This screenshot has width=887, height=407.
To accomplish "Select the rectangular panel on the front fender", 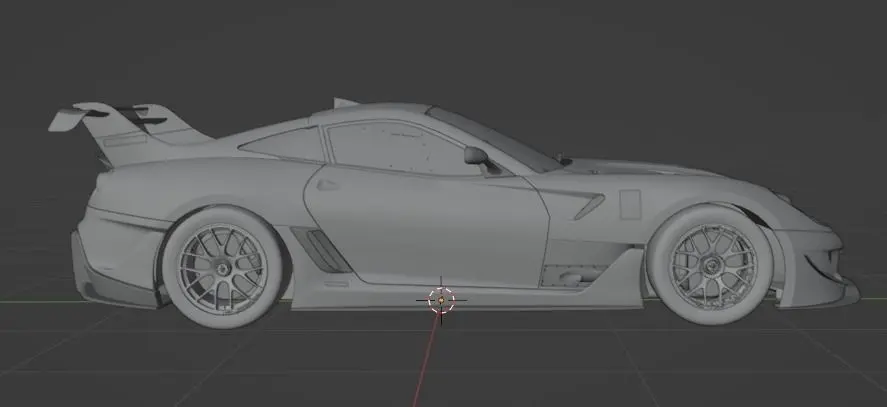I will [x=630, y=204].
